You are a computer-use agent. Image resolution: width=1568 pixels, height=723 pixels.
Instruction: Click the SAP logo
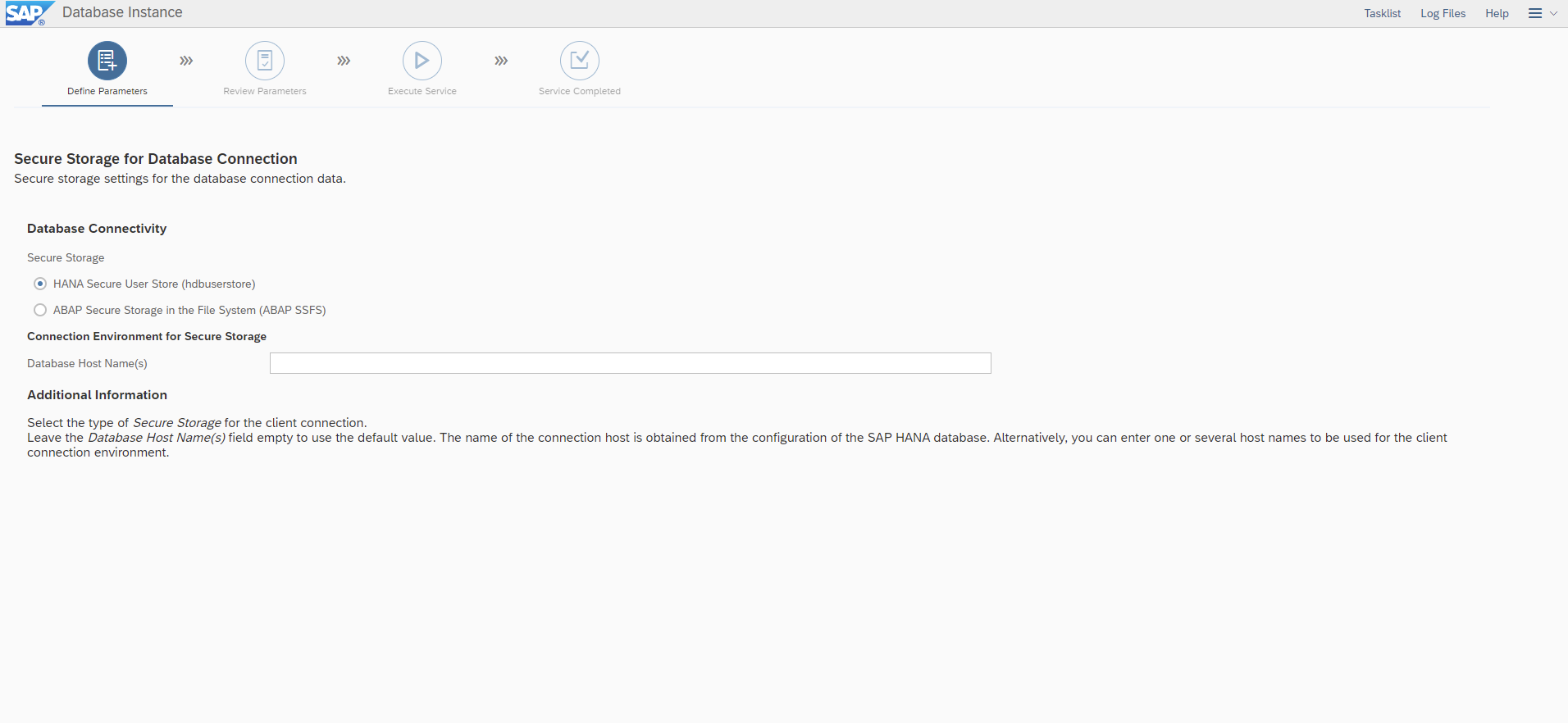[30, 13]
